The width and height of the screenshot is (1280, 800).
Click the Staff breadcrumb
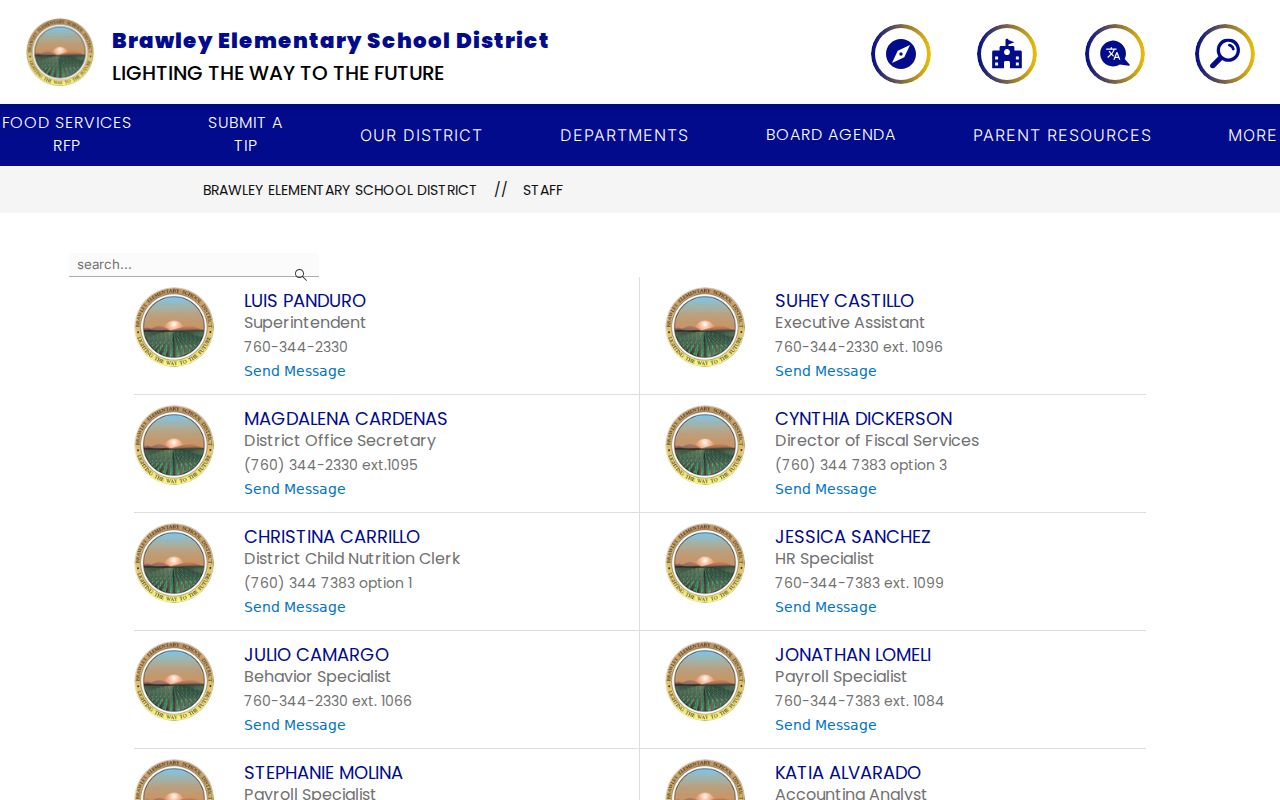tap(543, 190)
